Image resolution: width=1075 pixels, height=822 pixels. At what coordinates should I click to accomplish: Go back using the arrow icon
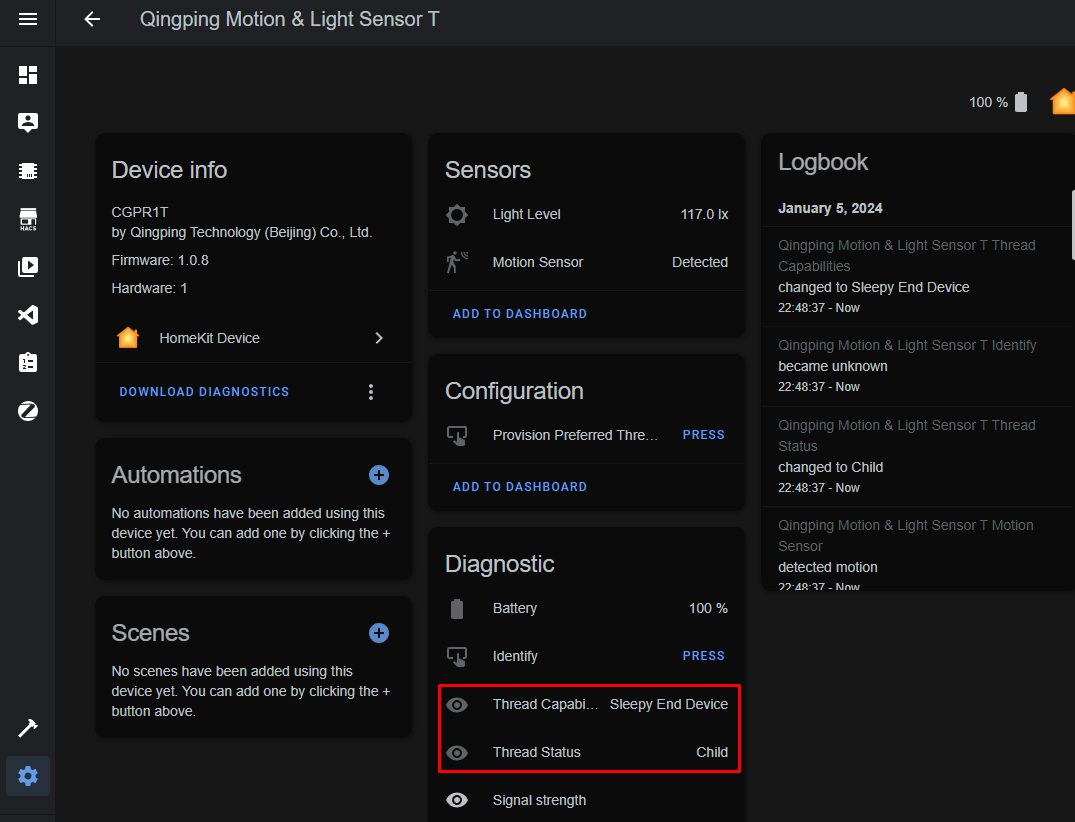pyautogui.click(x=92, y=19)
